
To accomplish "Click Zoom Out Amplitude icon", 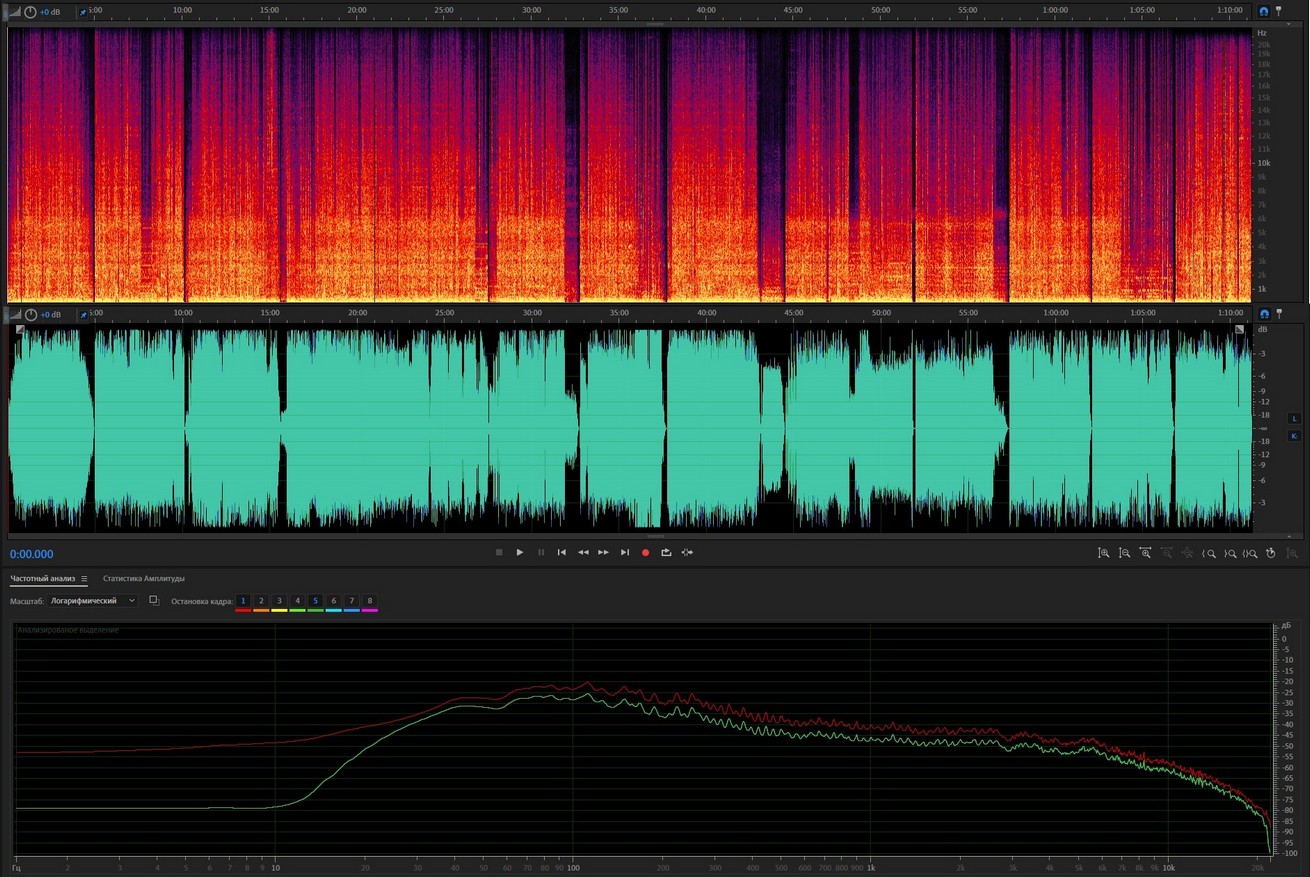I will [x=1125, y=553].
